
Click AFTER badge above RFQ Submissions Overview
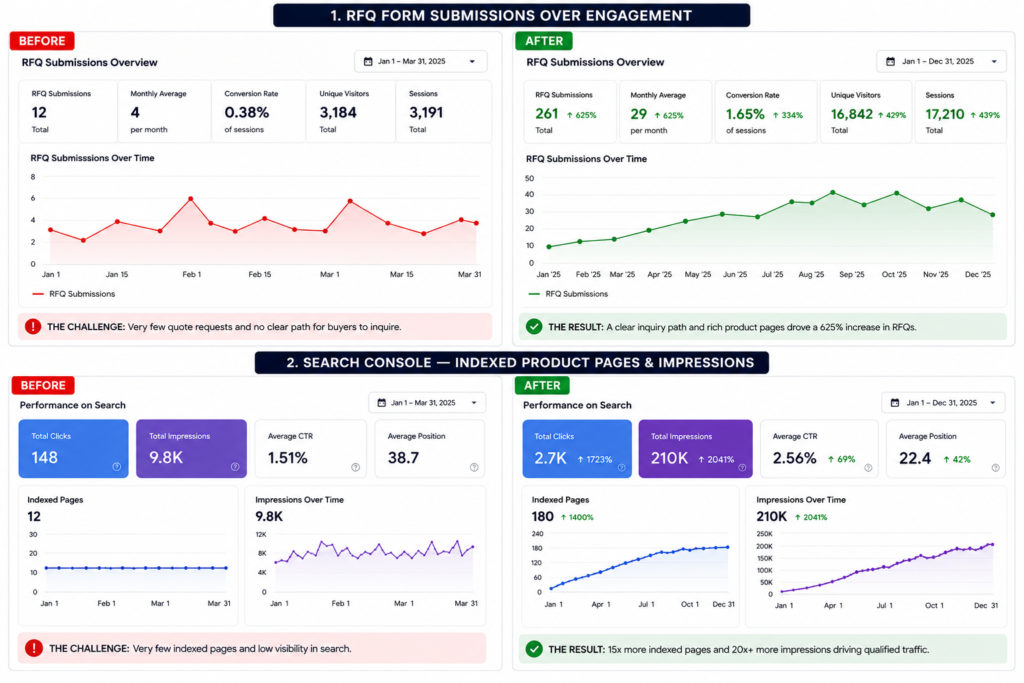(544, 40)
